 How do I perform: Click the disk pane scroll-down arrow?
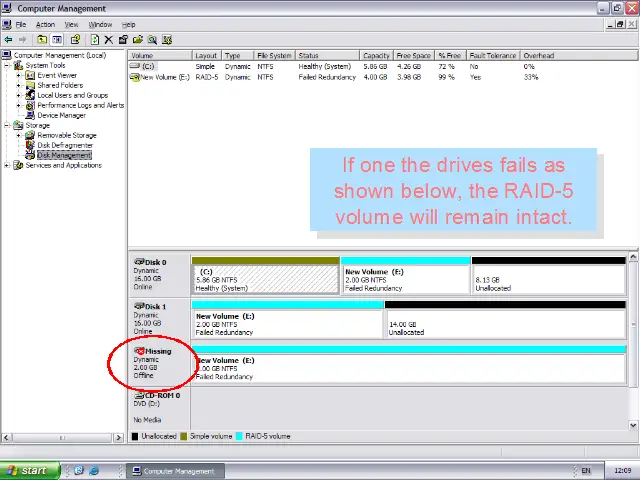coord(633,425)
